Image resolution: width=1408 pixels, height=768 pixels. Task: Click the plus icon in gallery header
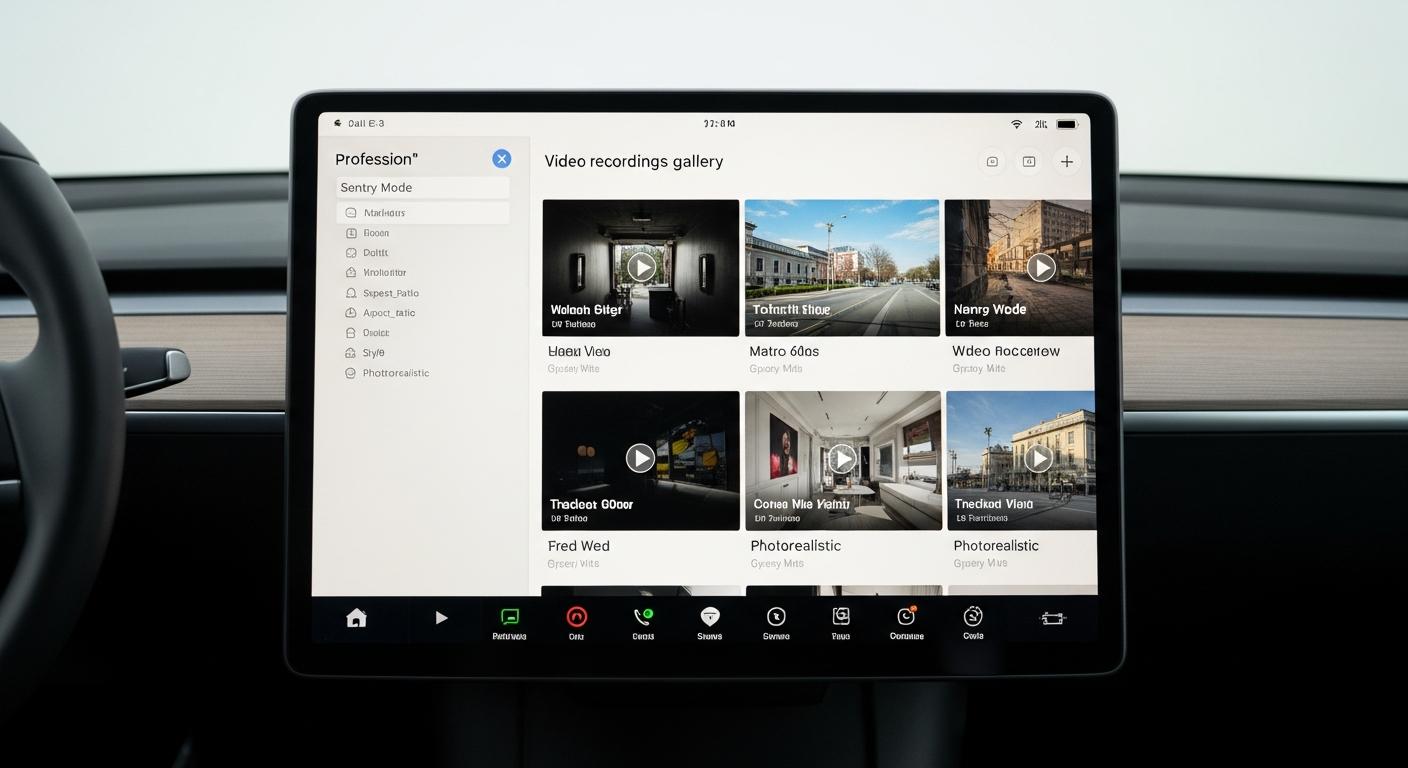[x=1067, y=162]
